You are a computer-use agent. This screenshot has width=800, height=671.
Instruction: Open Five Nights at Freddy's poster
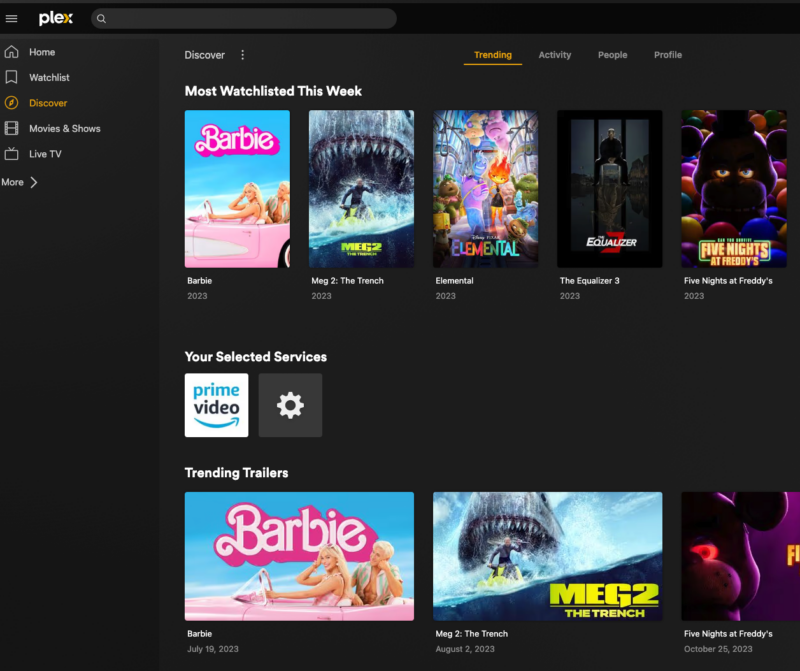(x=734, y=189)
